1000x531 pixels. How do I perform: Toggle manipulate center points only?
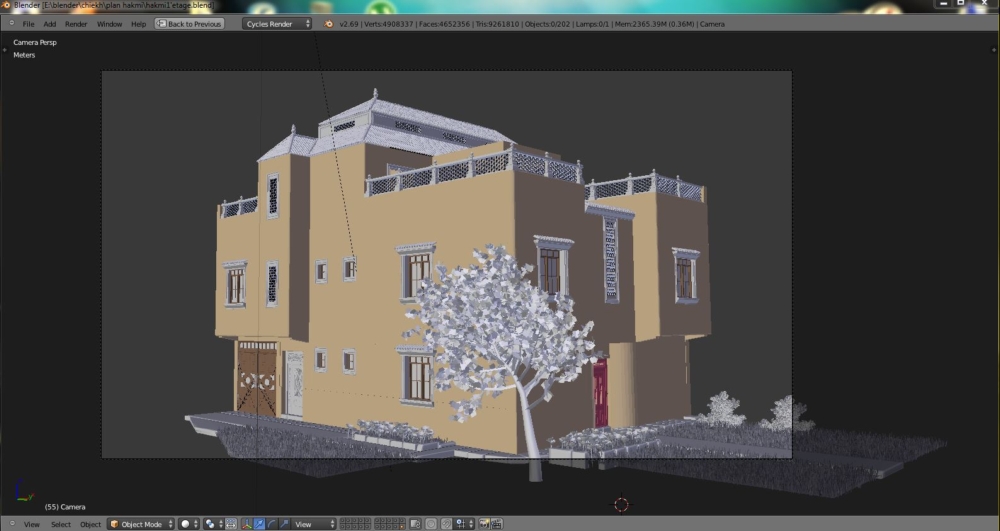231,524
